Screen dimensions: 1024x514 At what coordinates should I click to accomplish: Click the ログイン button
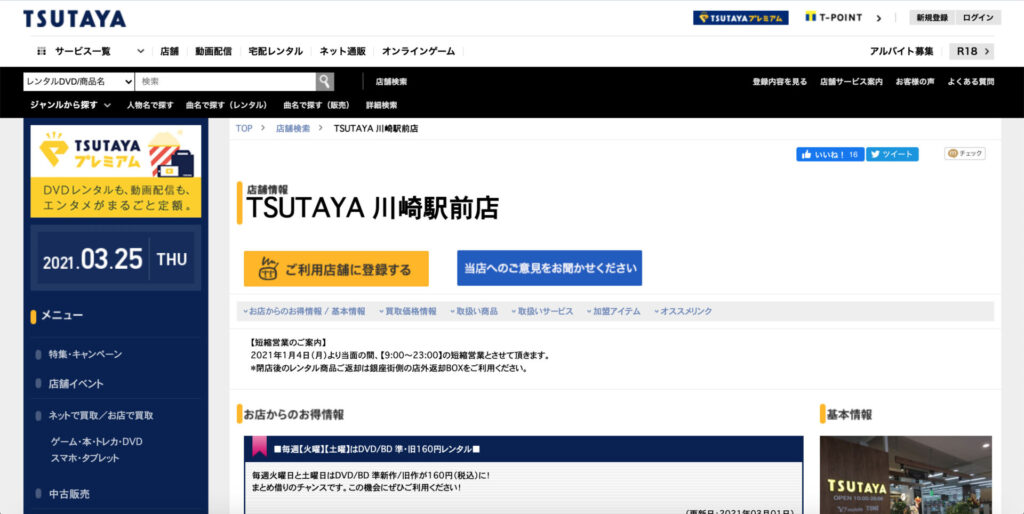tap(978, 18)
